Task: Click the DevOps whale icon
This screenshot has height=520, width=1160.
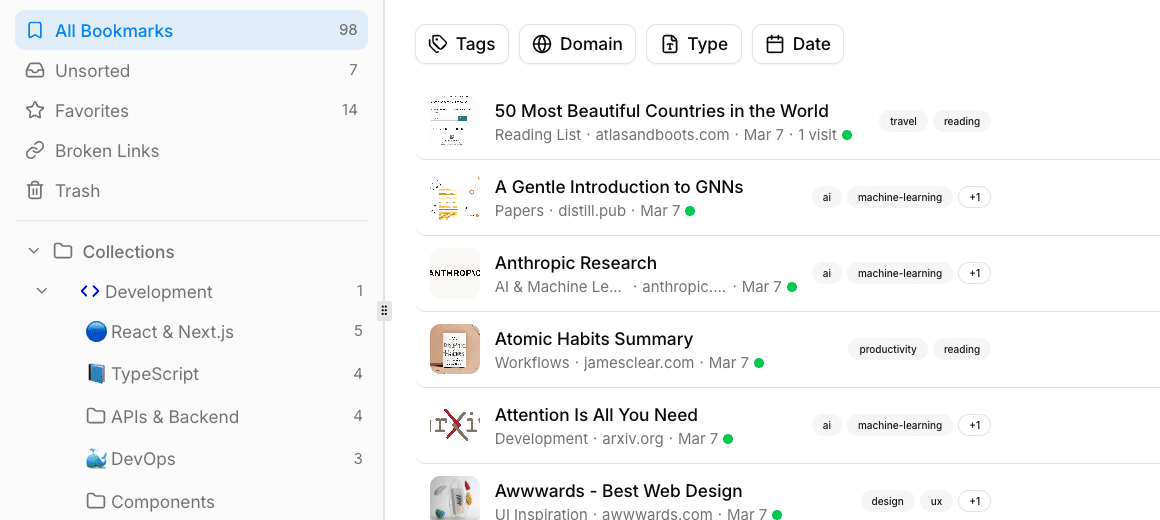Action: pyautogui.click(x=95, y=459)
